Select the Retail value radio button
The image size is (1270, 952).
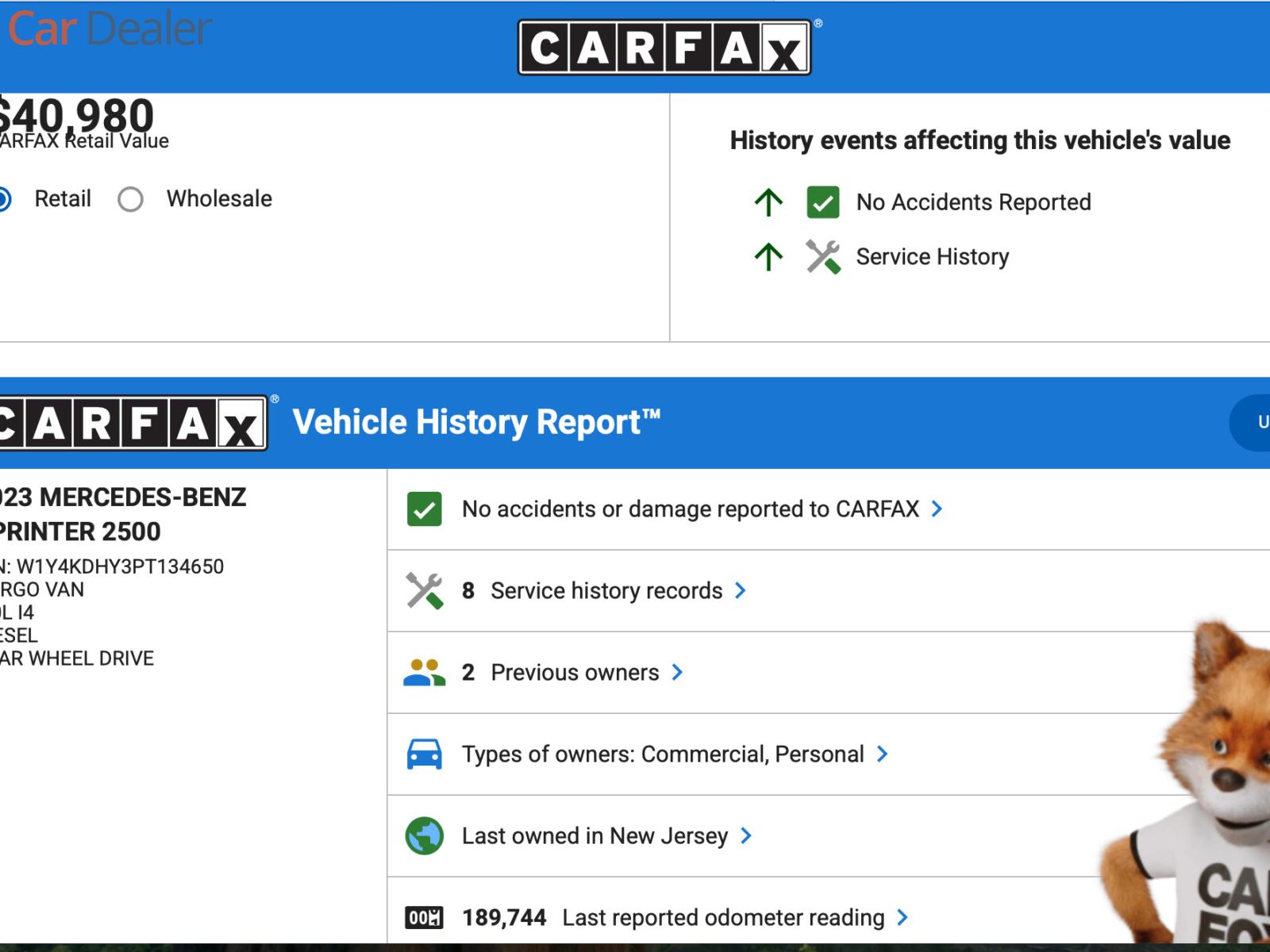click(x=3, y=199)
